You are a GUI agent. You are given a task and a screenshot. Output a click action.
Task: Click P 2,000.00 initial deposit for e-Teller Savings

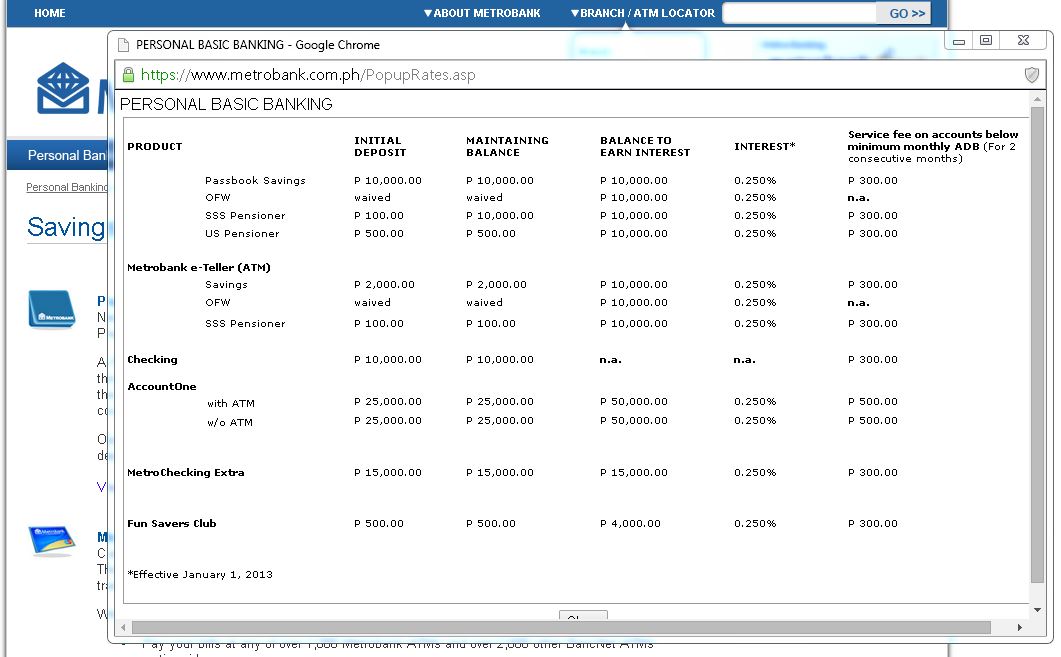(x=384, y=285)
